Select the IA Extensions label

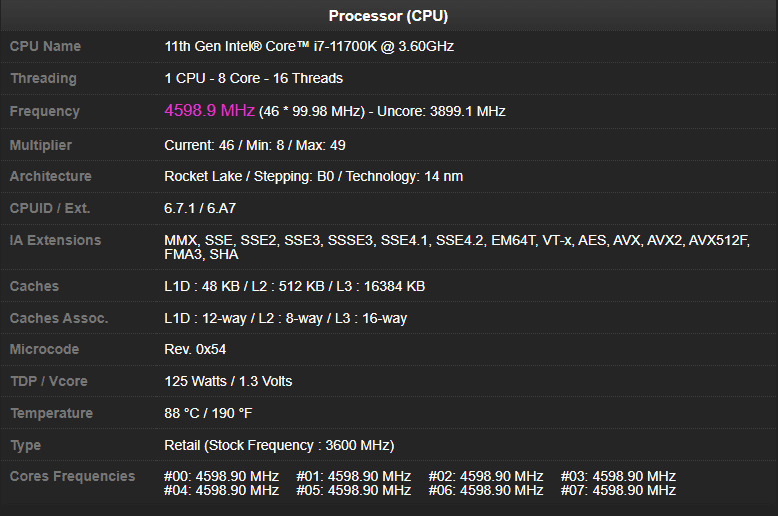pos(55,240)
